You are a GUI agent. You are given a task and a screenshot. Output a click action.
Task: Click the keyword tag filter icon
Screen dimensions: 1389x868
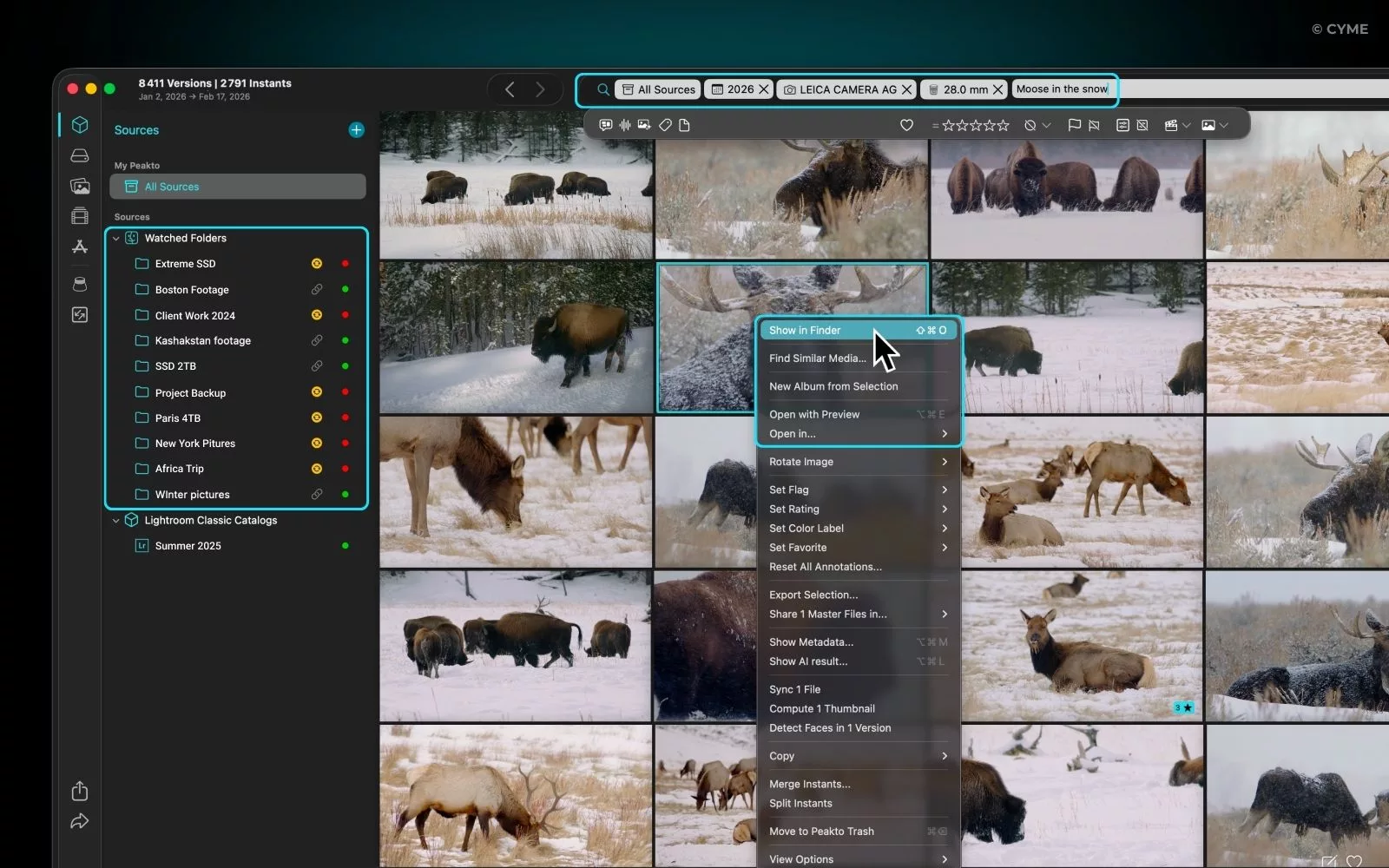[665, 125]
